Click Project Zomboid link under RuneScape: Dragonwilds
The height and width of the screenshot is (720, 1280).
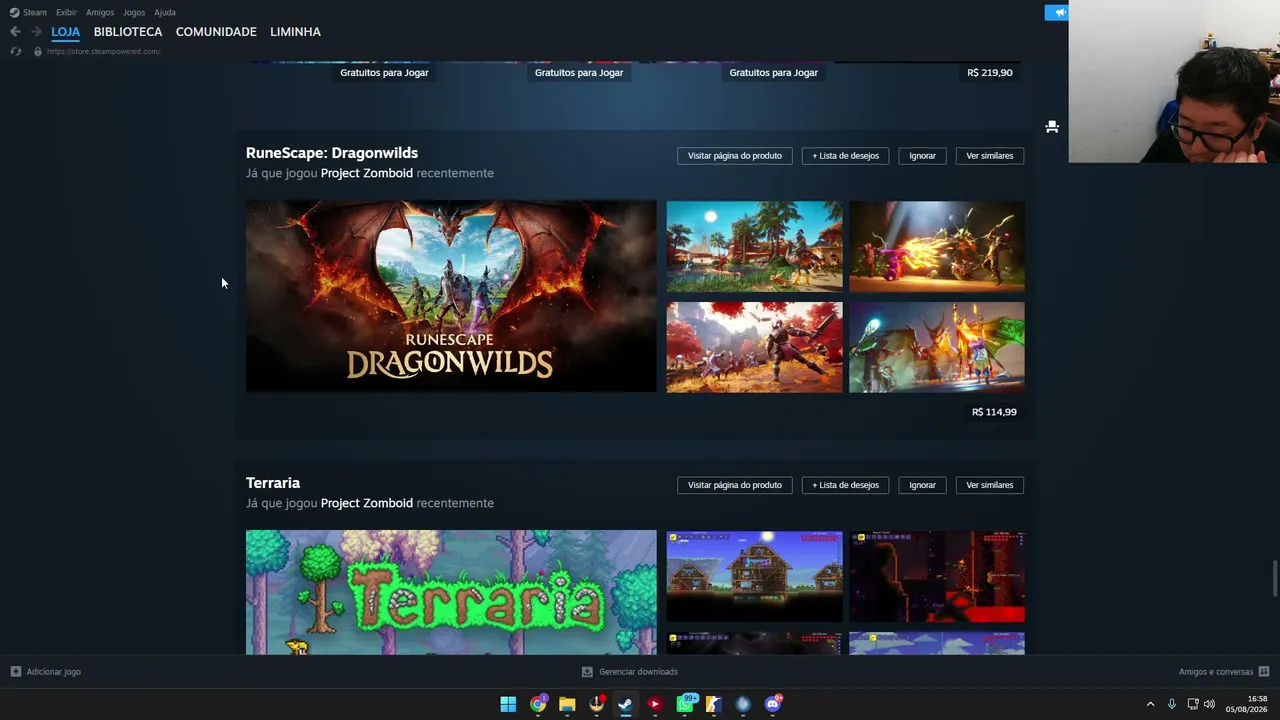click(367, 173)
